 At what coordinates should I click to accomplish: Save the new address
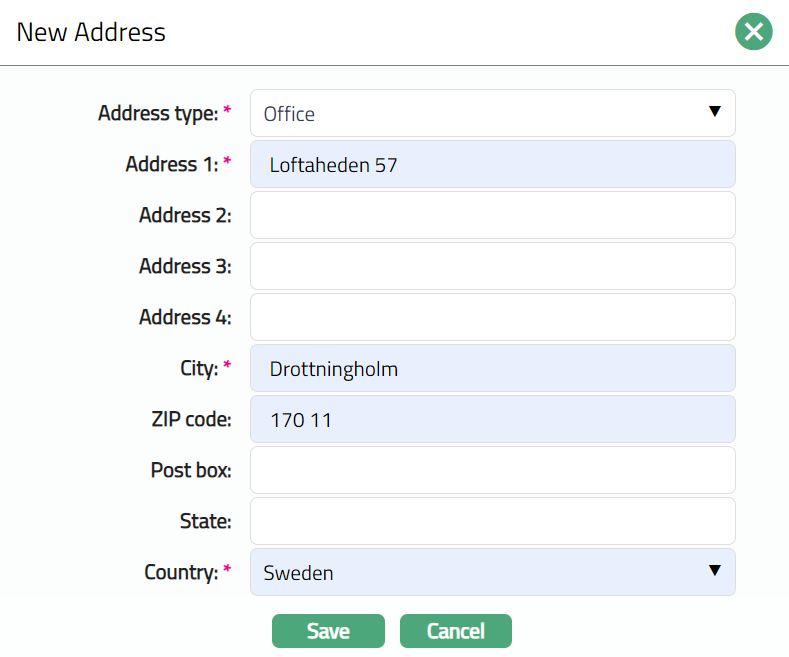[x=328, y=631]
